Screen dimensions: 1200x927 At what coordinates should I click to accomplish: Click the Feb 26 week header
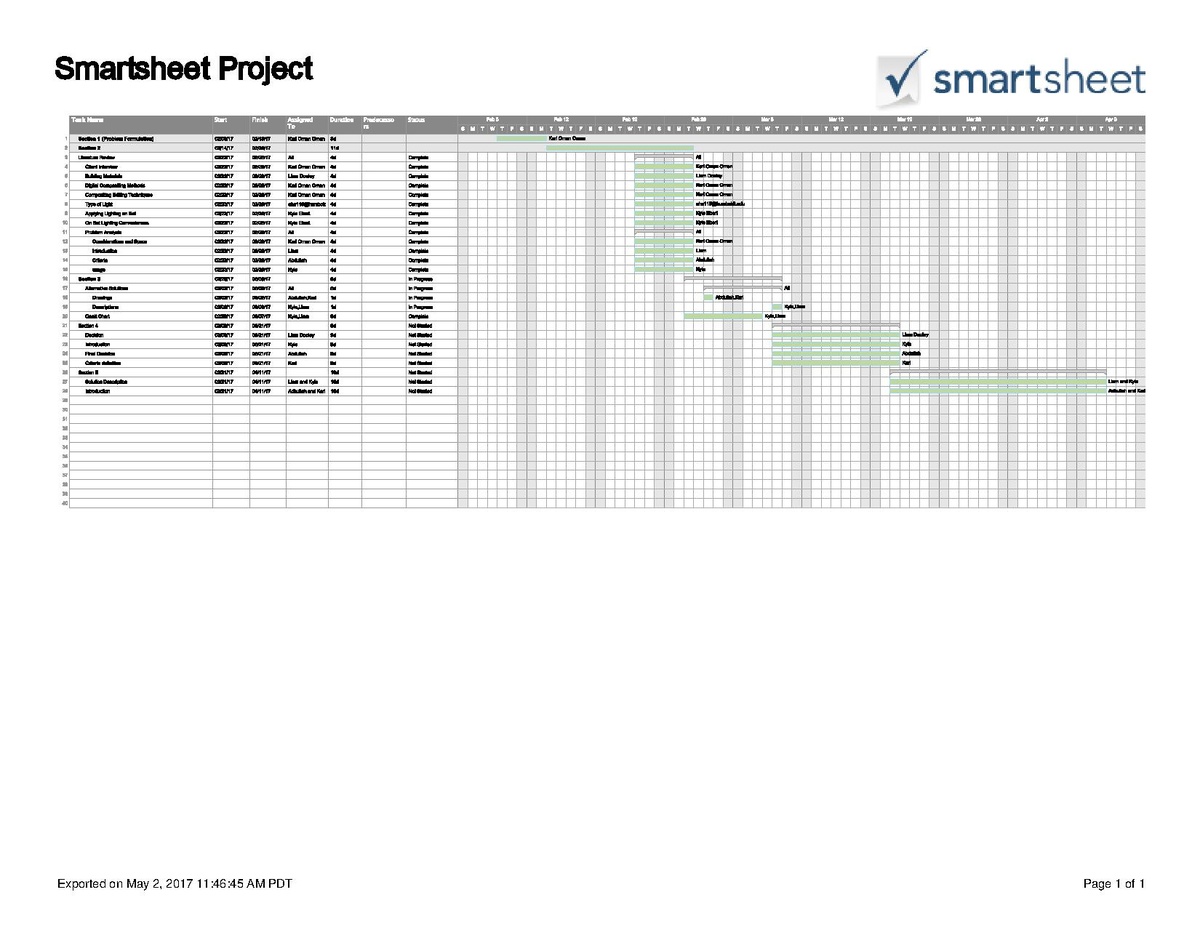(x=698, y=119)
